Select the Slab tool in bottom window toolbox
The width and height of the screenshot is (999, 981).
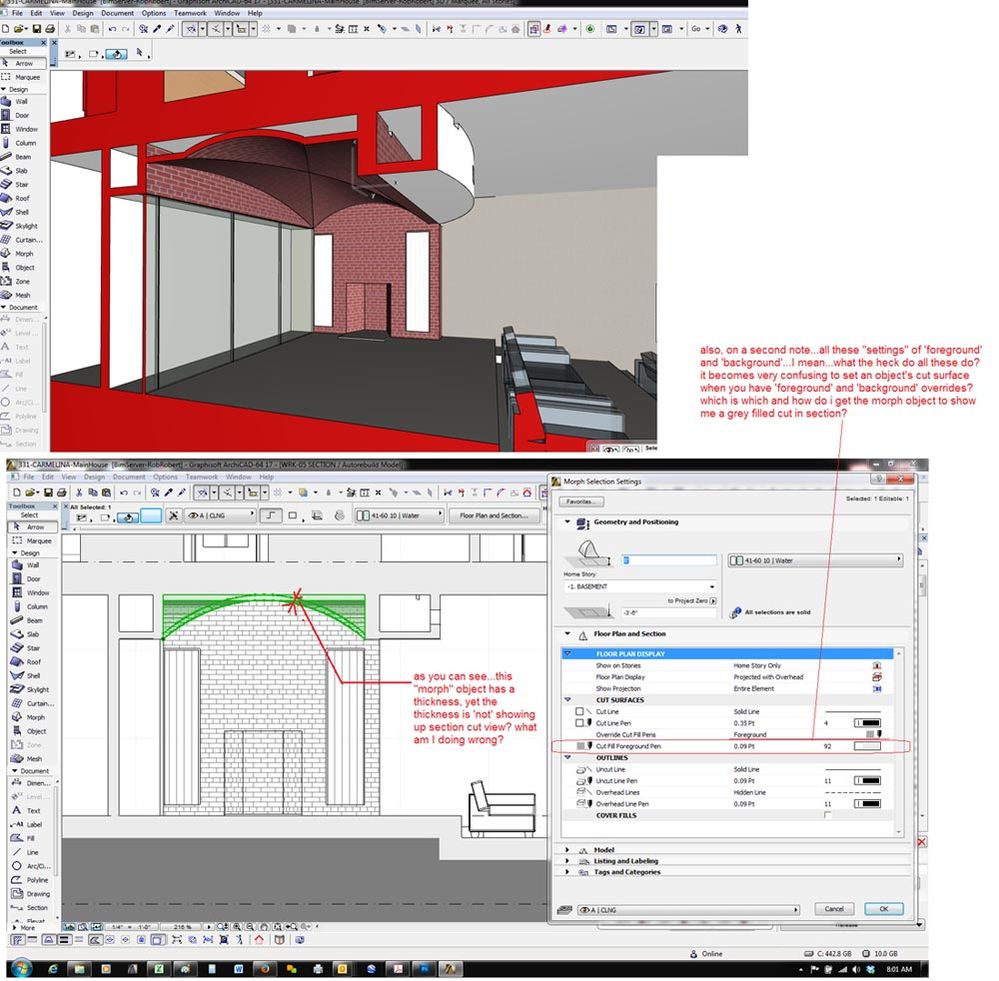click(32, 634)
